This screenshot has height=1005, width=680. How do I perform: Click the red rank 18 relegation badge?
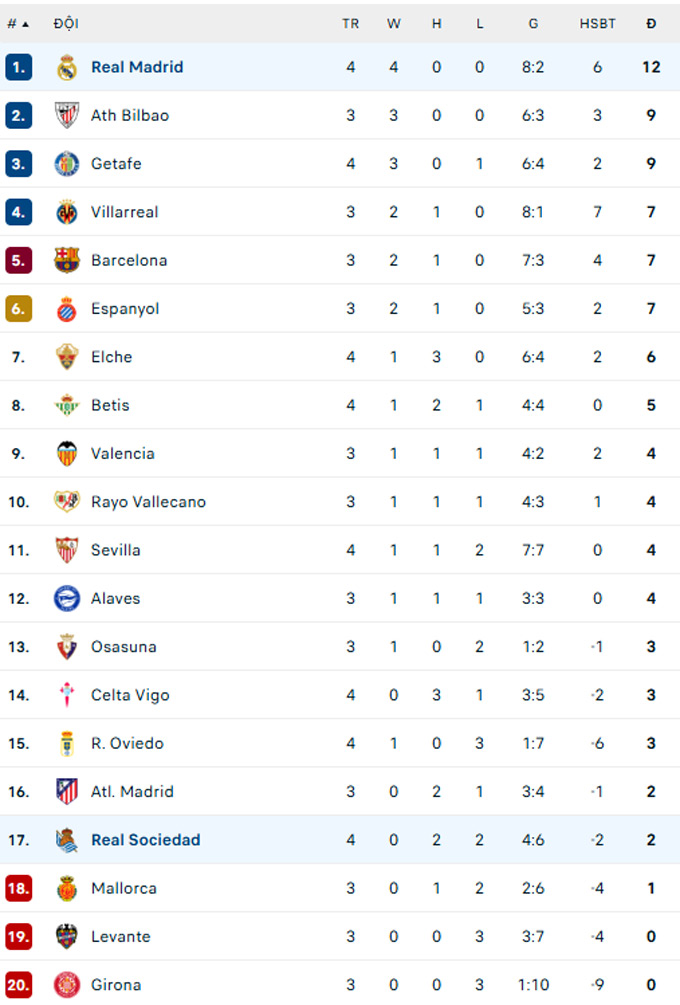point(18,888)
